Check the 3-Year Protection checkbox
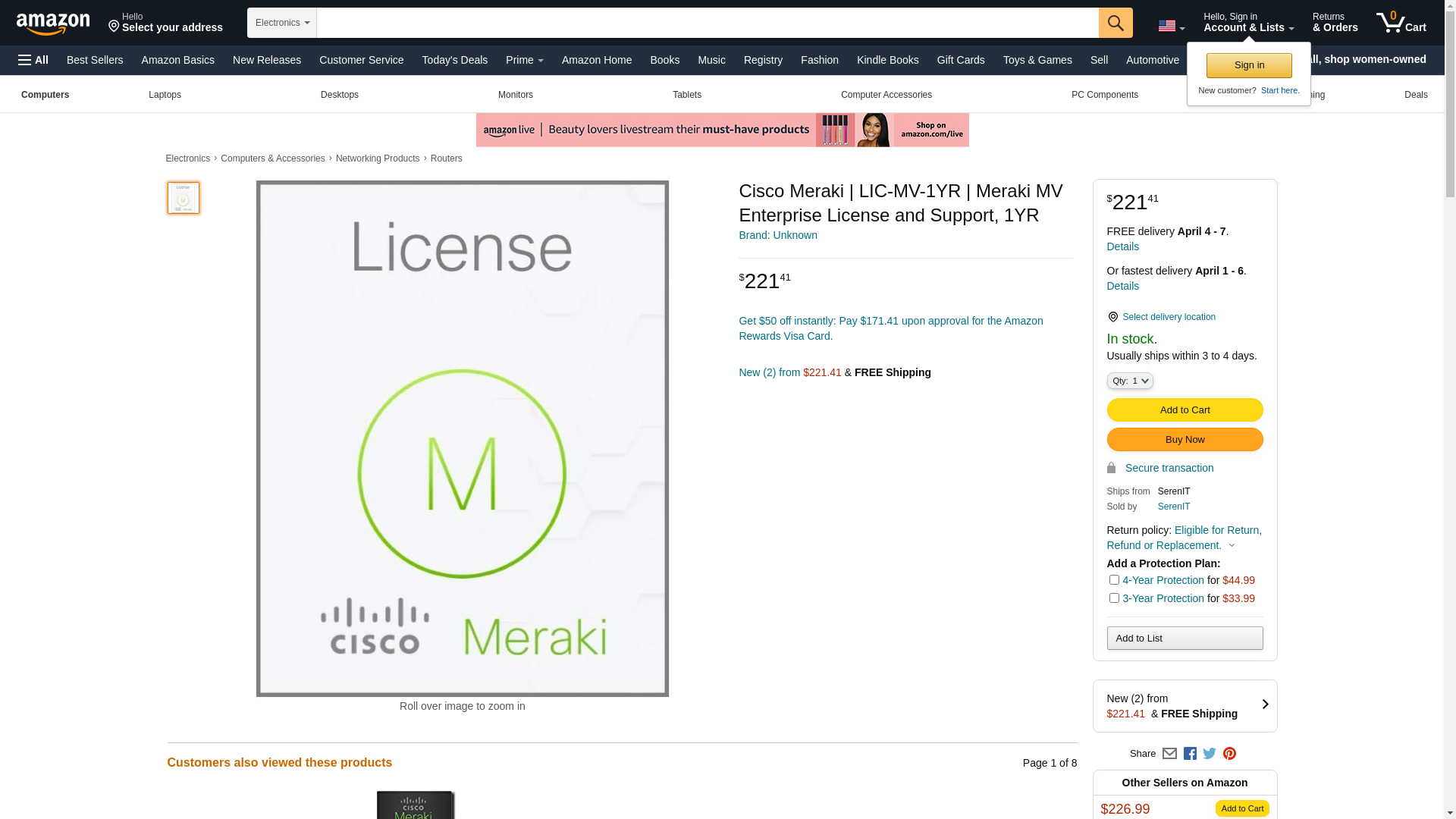 (x=1114, y=598)
